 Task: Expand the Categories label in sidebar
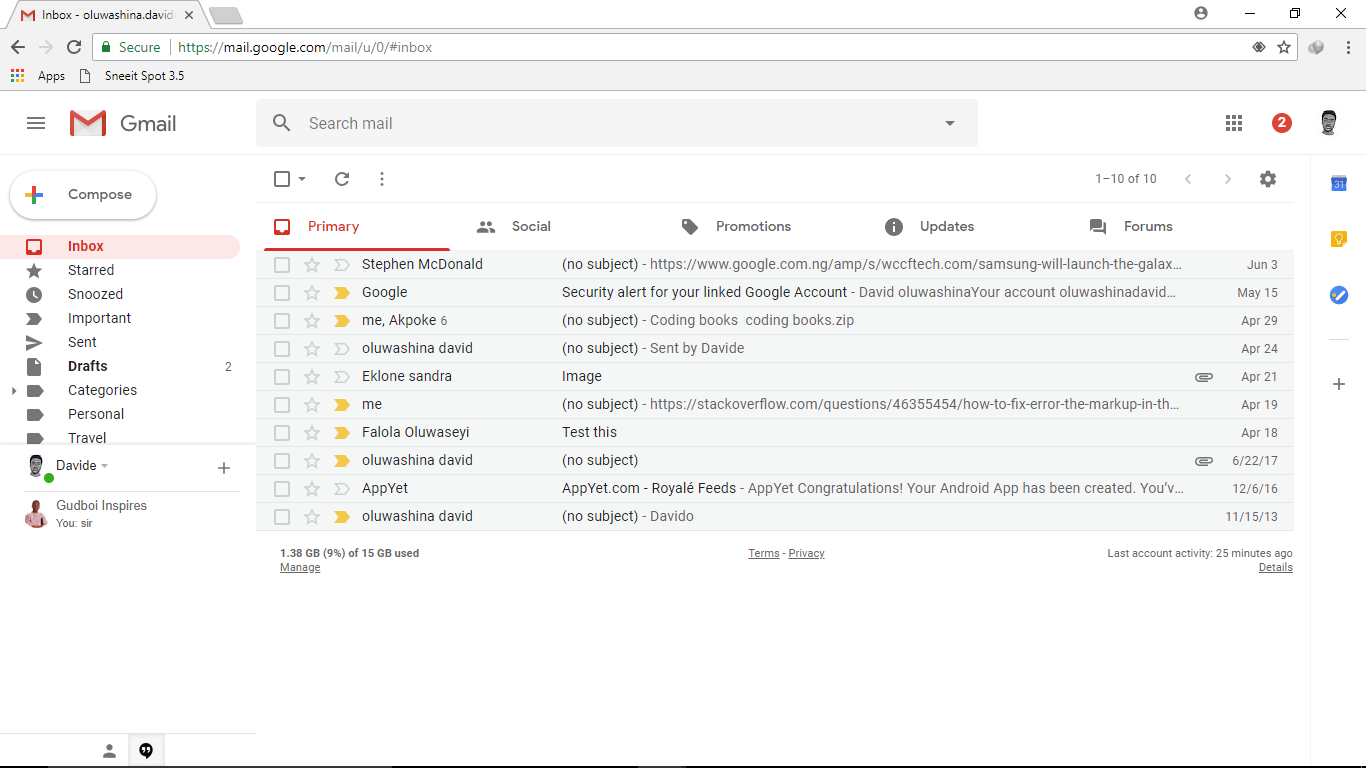14,391
